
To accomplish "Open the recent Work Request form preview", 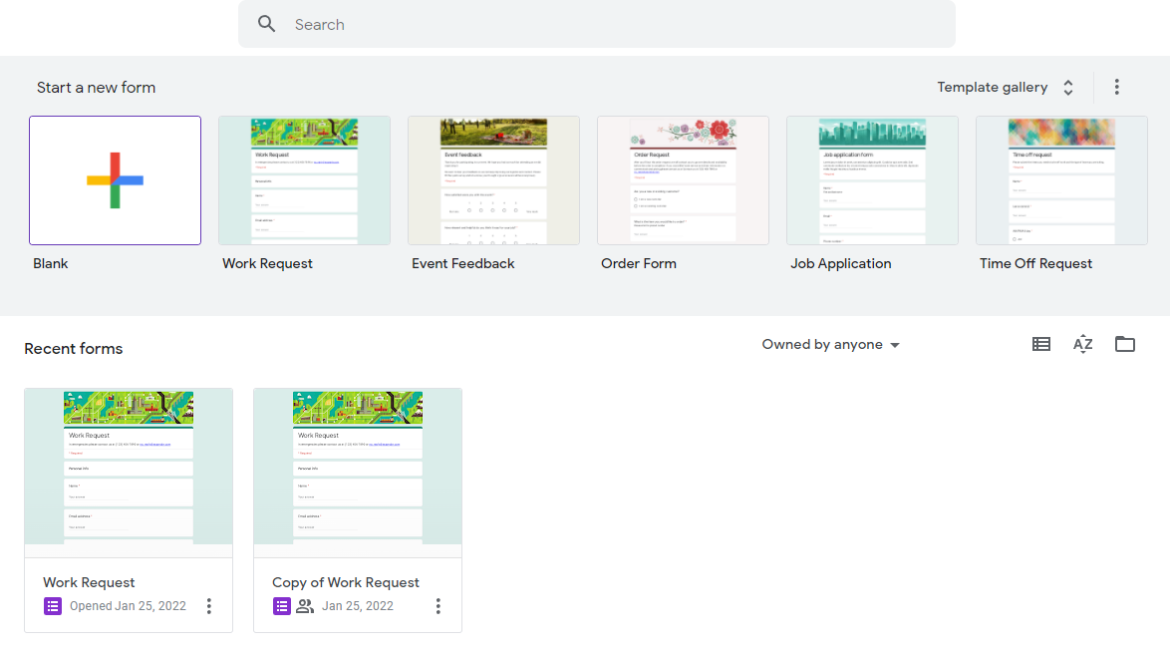I will point(128,472).
